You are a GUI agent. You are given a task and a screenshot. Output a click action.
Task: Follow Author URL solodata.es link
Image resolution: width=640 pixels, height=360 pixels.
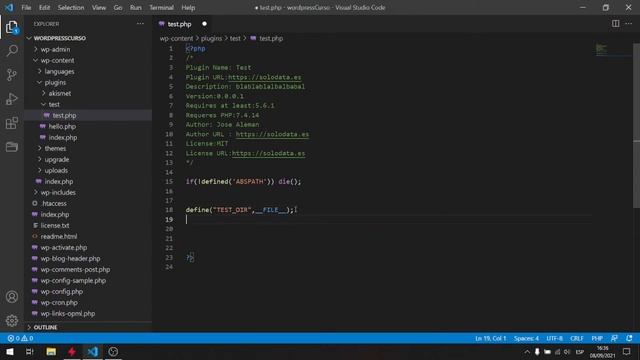pos(272,134)
